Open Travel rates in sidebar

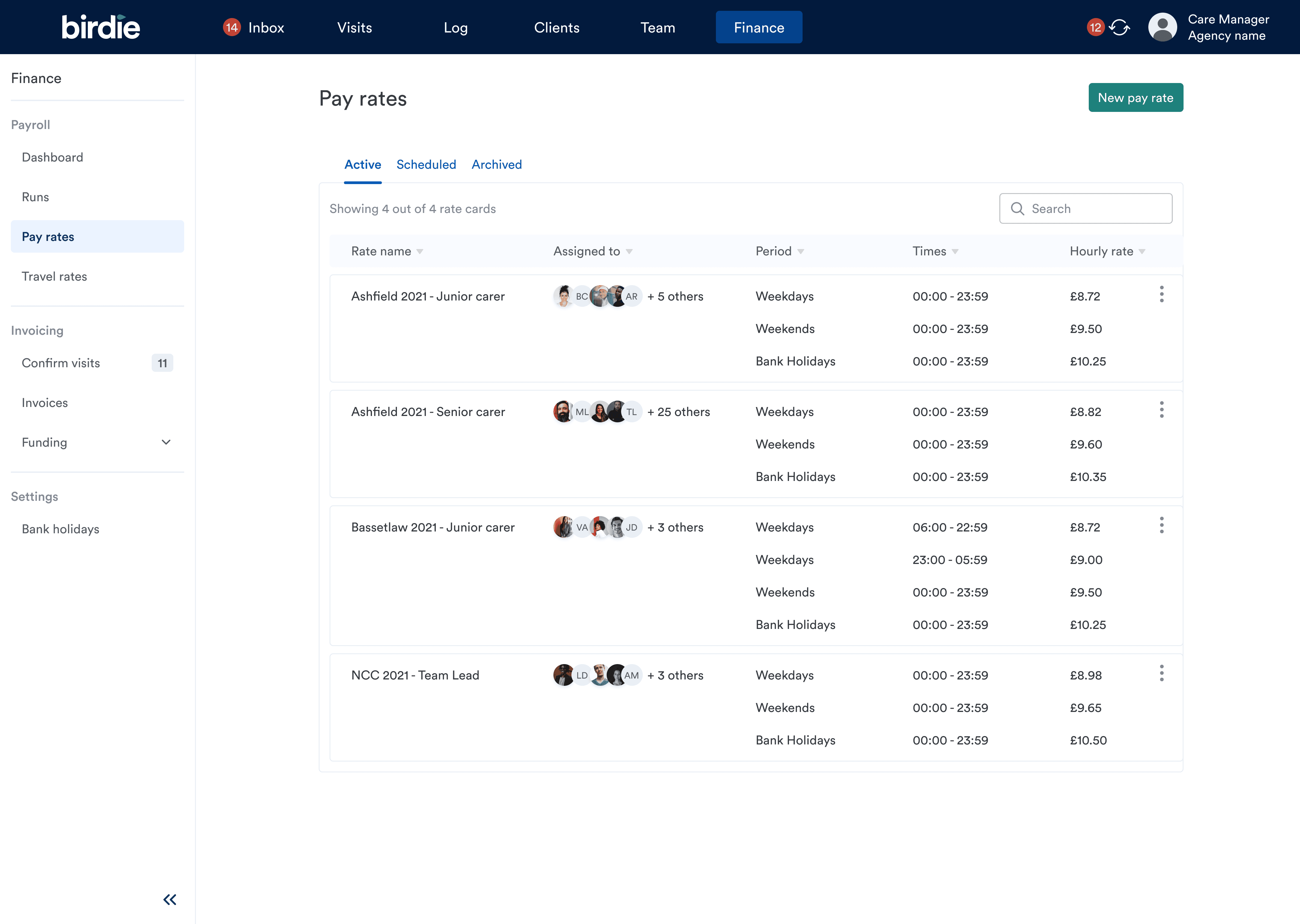tap(55, 276)
